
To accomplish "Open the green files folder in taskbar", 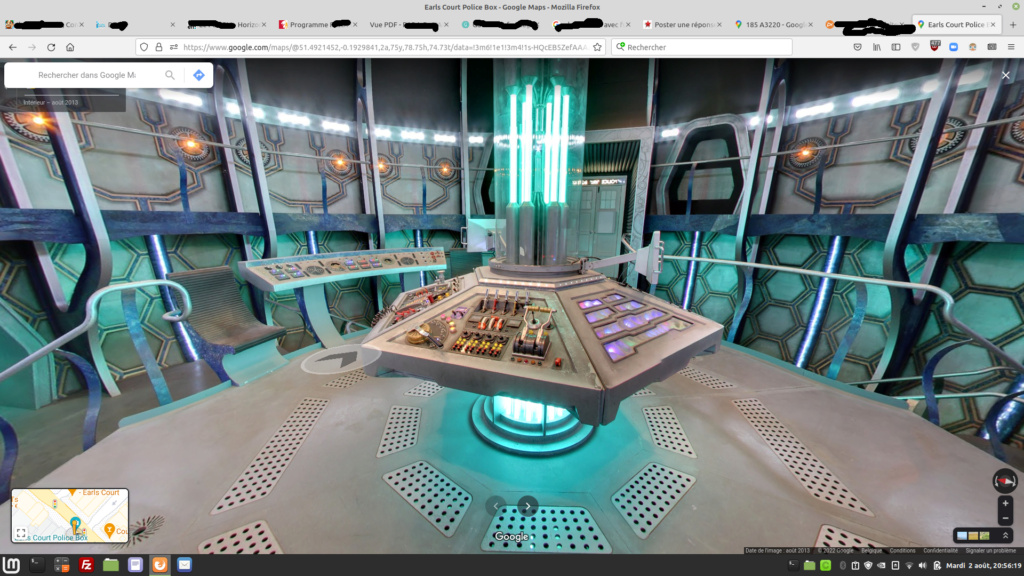I will click(110, 565).
